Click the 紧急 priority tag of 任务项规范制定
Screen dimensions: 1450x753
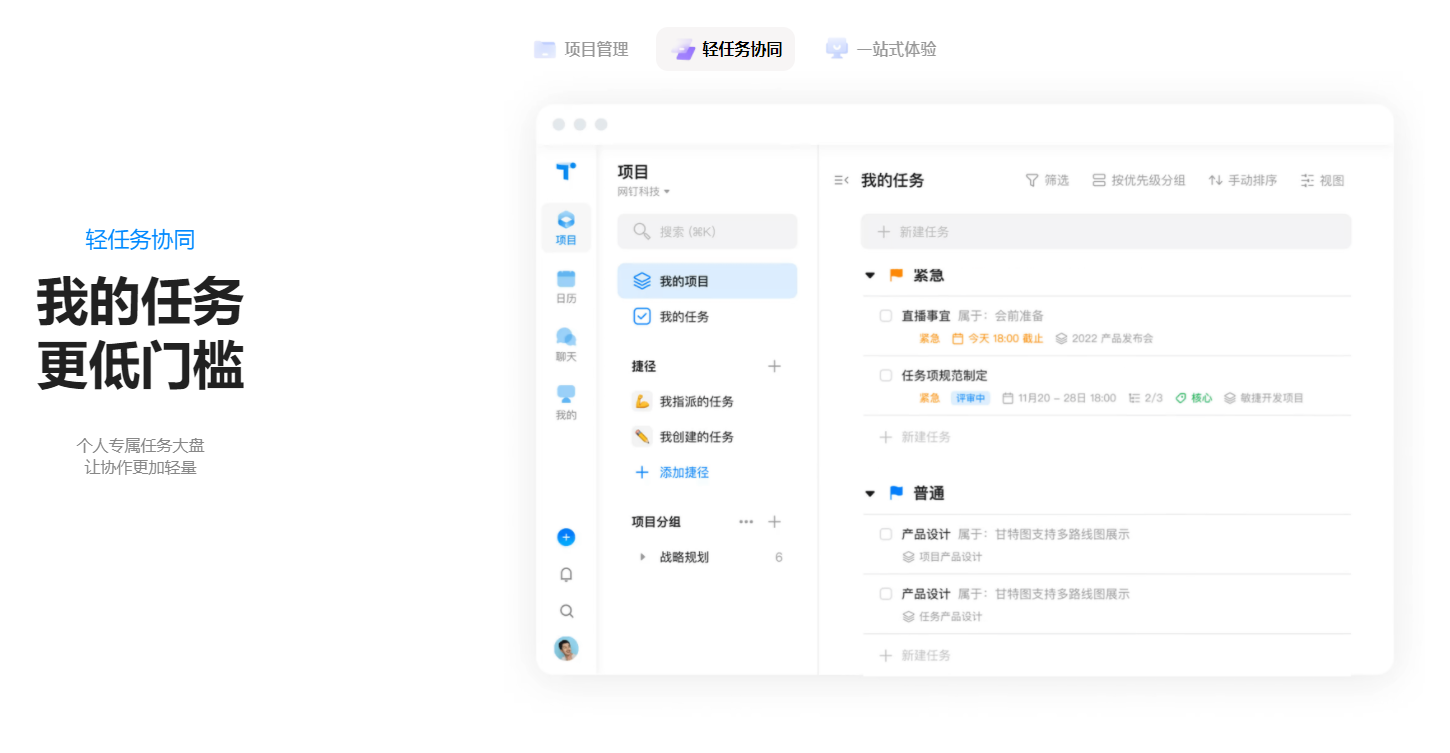click(930, 398)
